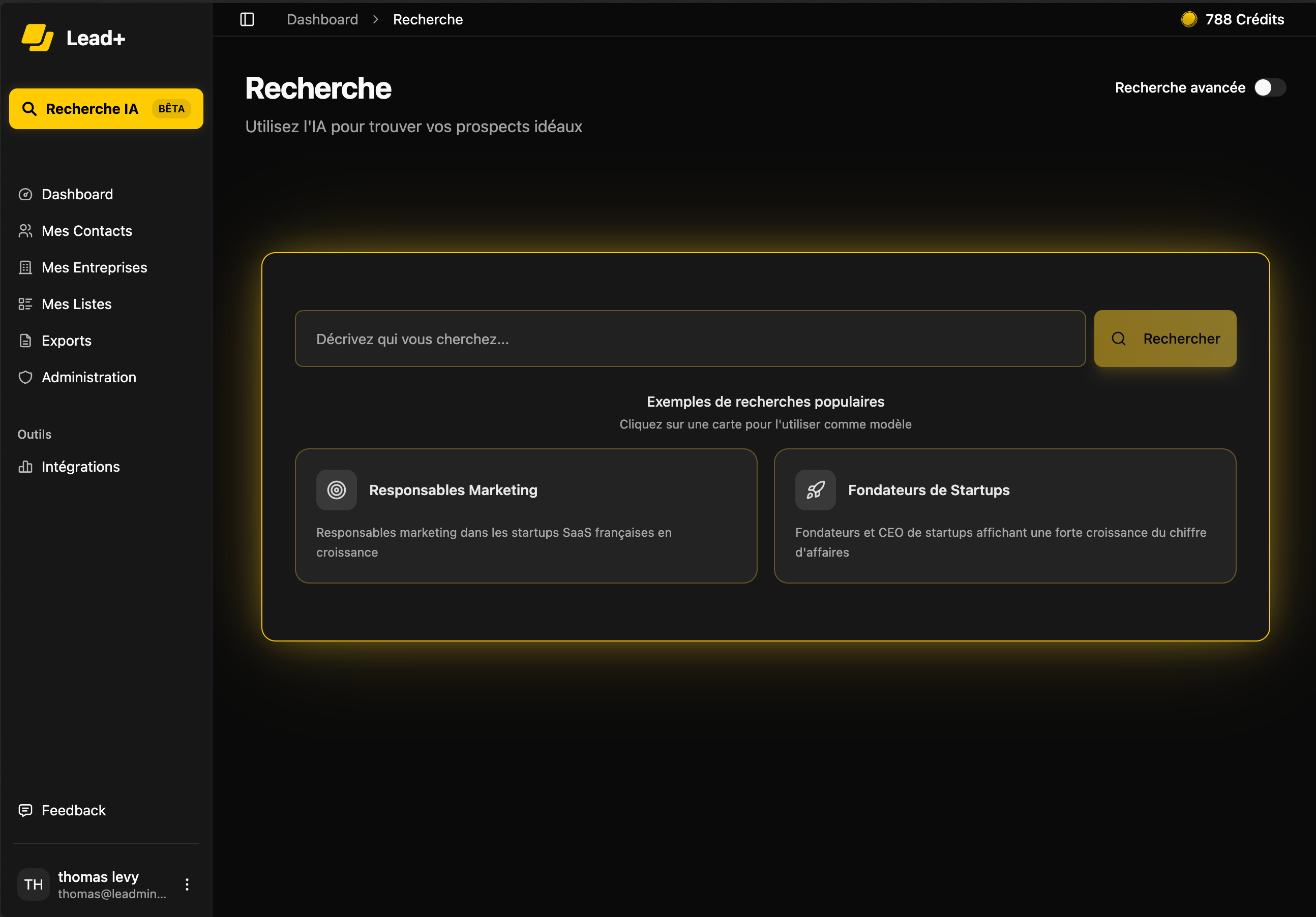Go to Mes Entreprises page
The width and height of the screenshot is (1316, 917).
click(x=94, y=268)
